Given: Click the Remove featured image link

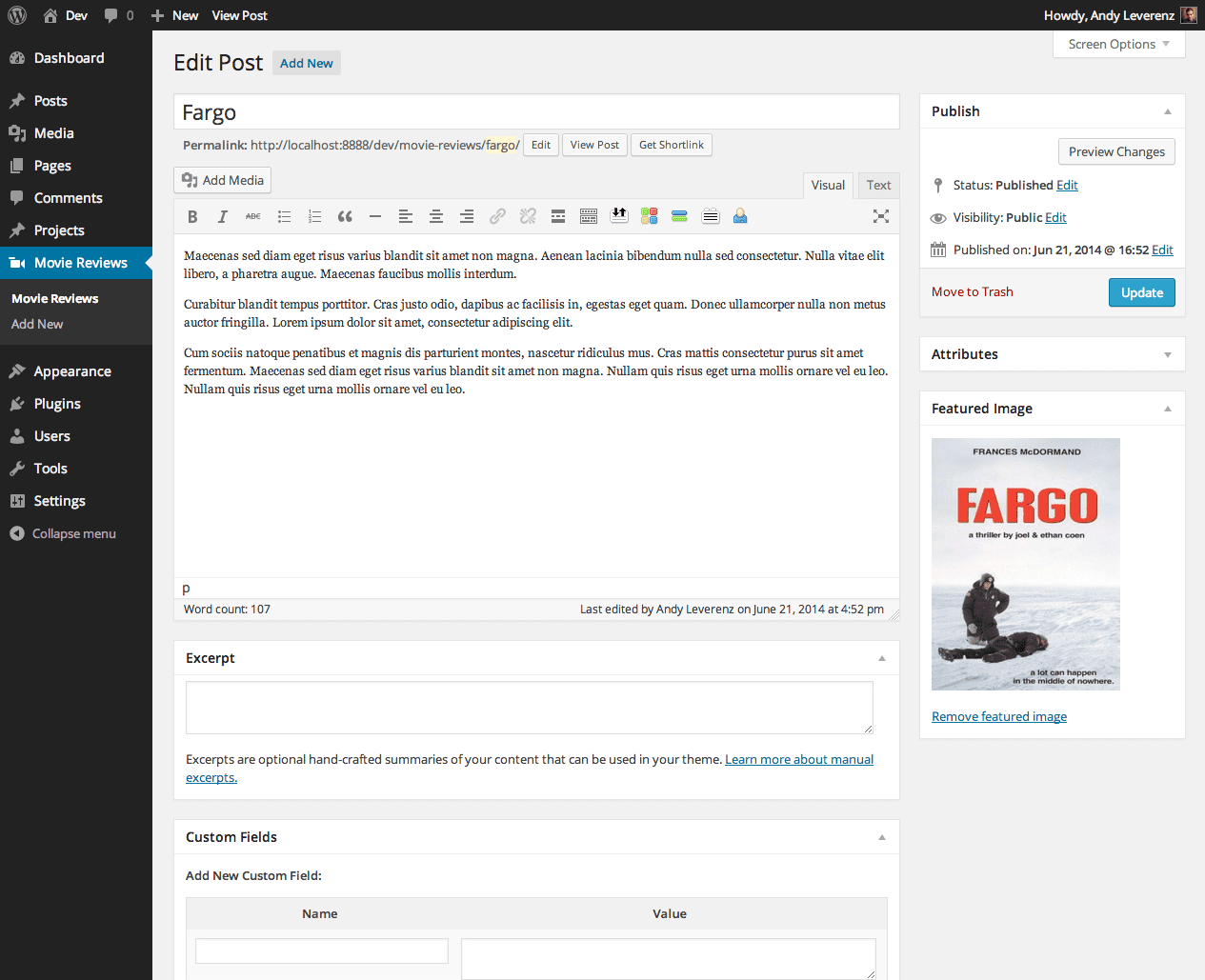Looking at the screenshot, I should point(999,716).
